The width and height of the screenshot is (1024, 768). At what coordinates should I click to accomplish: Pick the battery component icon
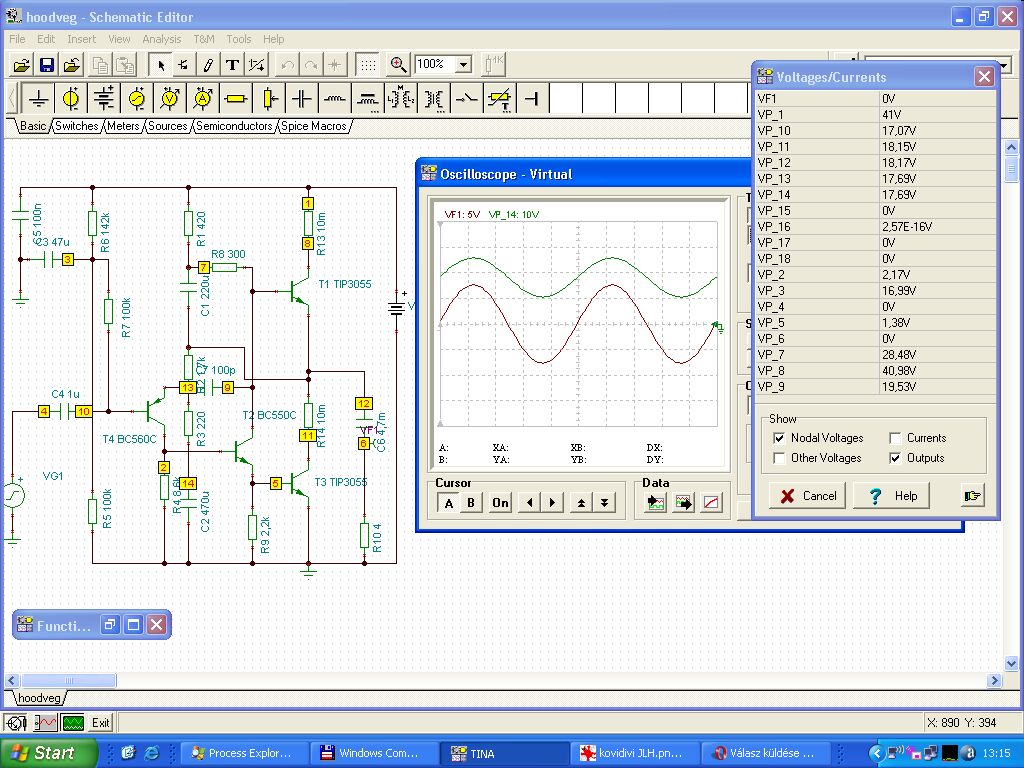104,99
